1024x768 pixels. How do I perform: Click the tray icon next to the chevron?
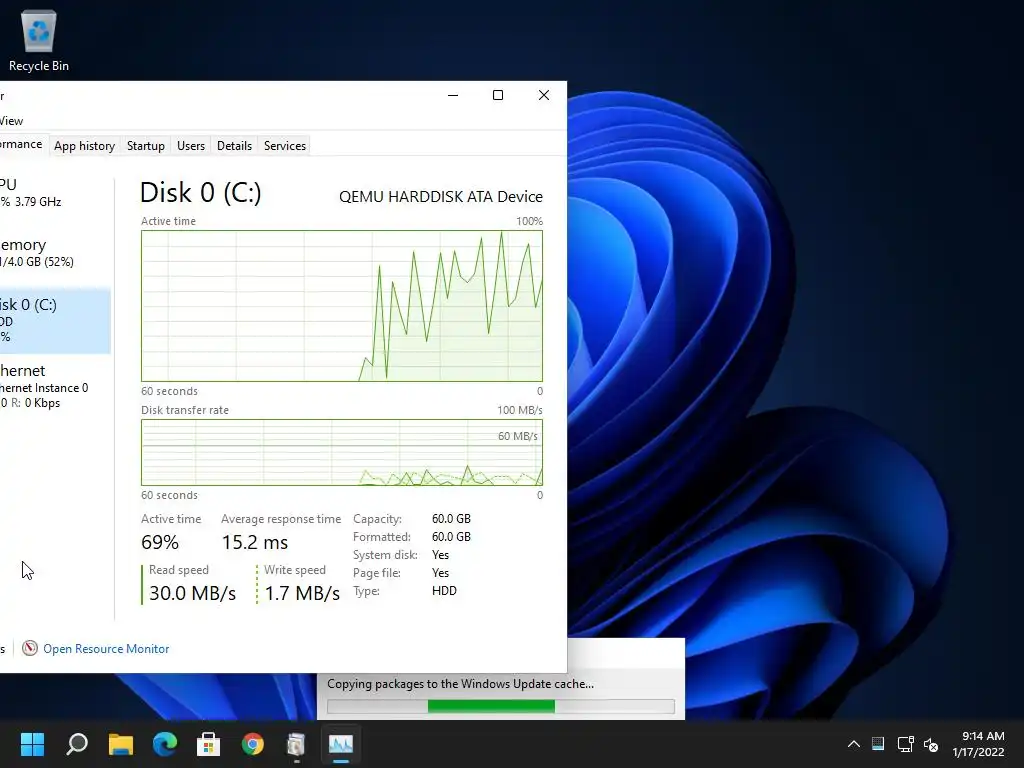click(x=878, y=744)
